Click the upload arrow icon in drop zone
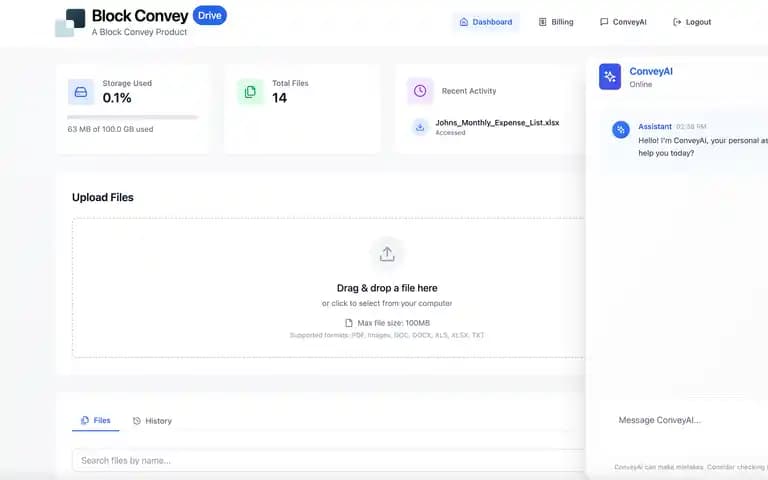Screen dimensions: 768x480 (x=387, y=254)
